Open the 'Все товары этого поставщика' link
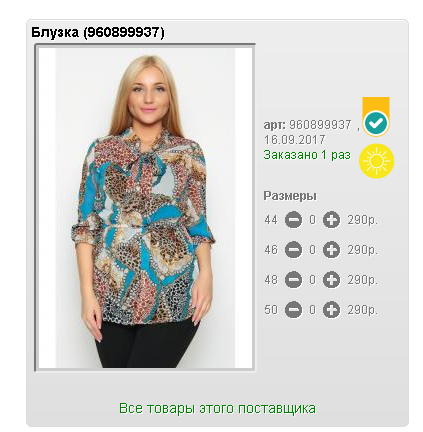This screenshot has width=423, height=432. click(217, 408)
